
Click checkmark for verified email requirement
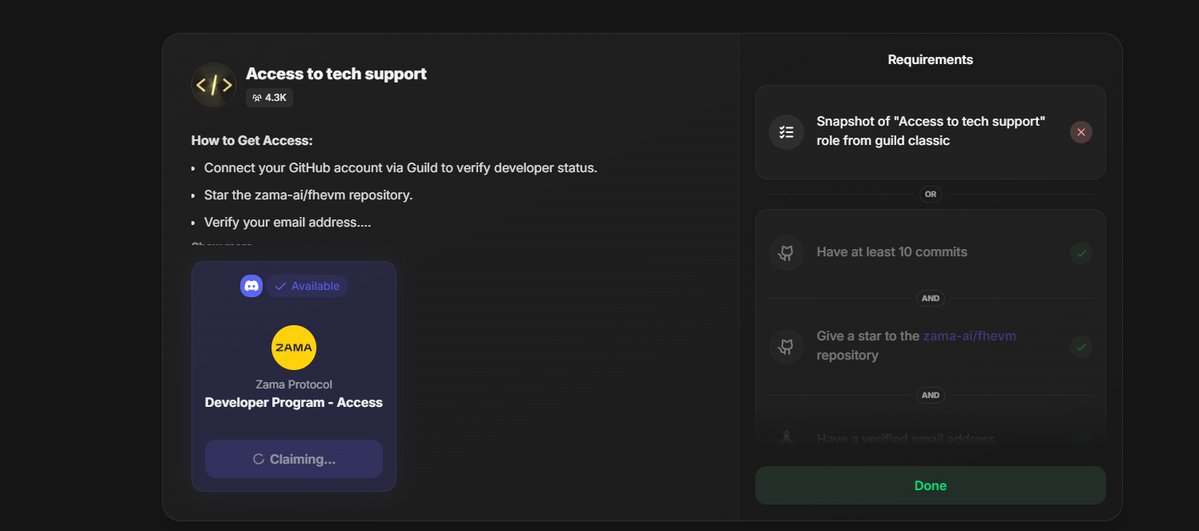click(1081, 437)
